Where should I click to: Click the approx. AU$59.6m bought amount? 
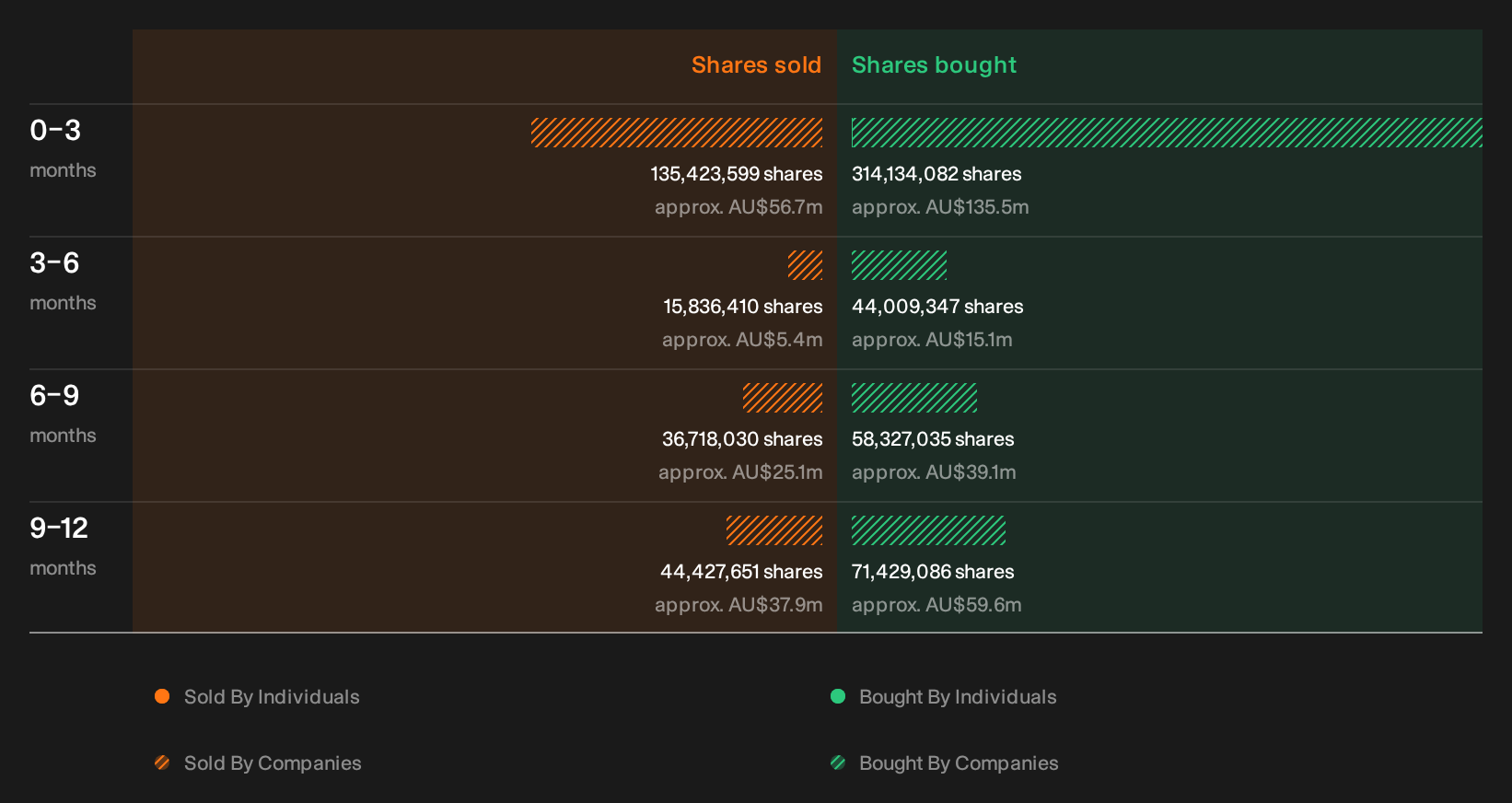pyautogui.click(x=936, y=605)
